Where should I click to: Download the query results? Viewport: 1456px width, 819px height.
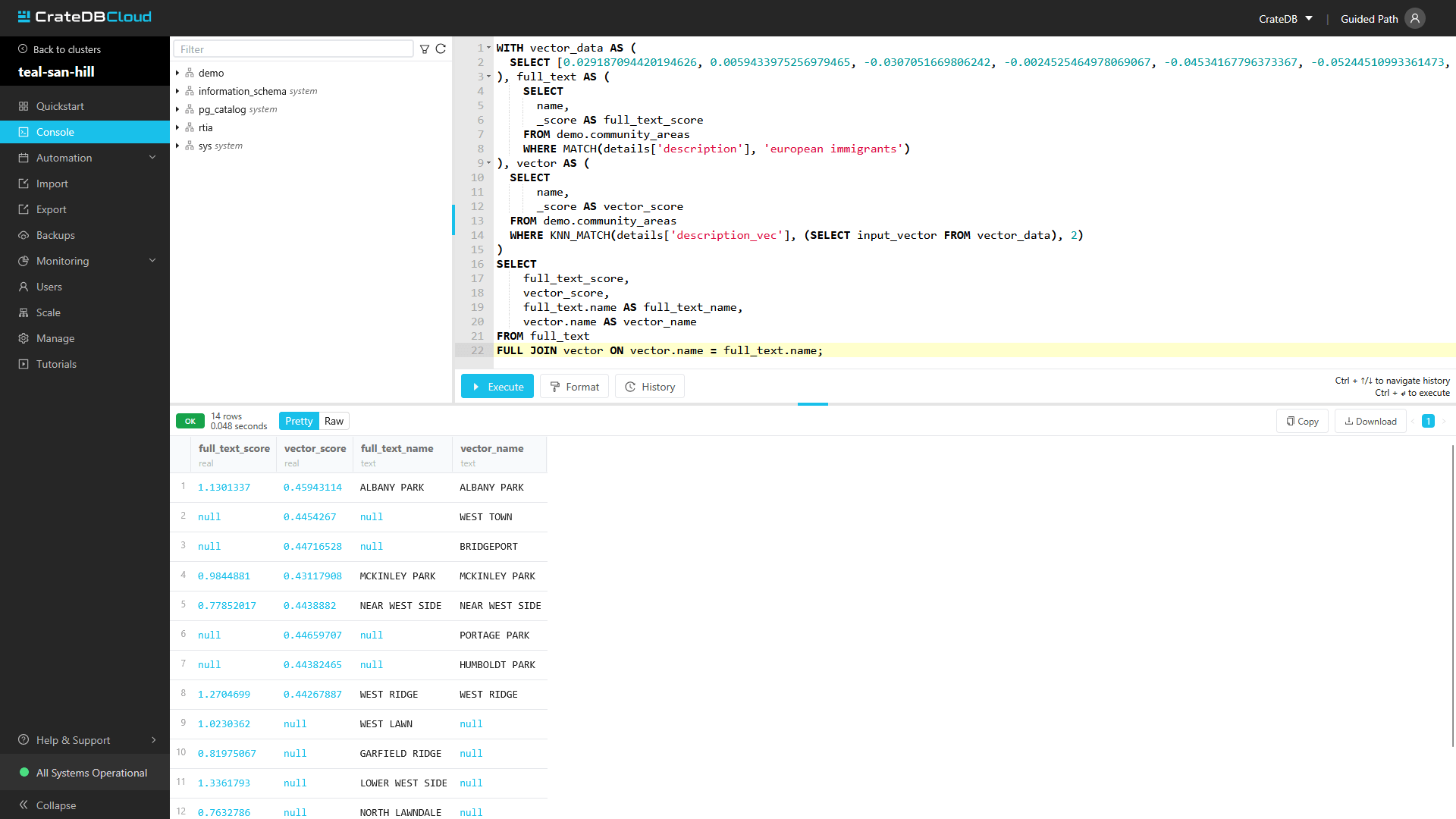1370,421
